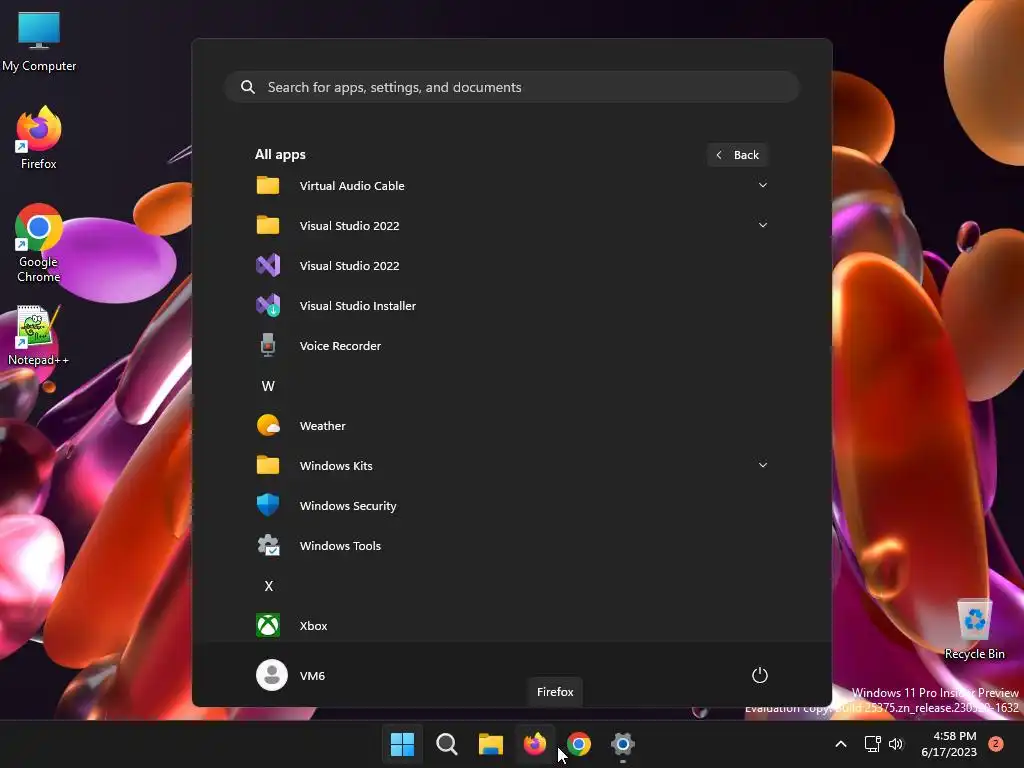Click the search magnifier in Start menu
This screenshot has width=1024, height=768.
[248, 87]
